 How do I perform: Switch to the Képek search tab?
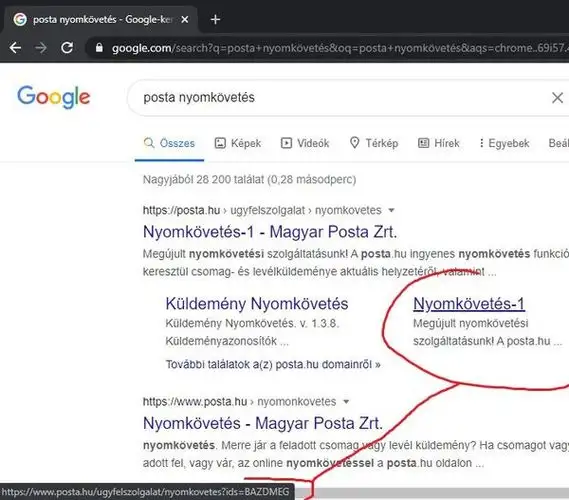tap(238, 143)
